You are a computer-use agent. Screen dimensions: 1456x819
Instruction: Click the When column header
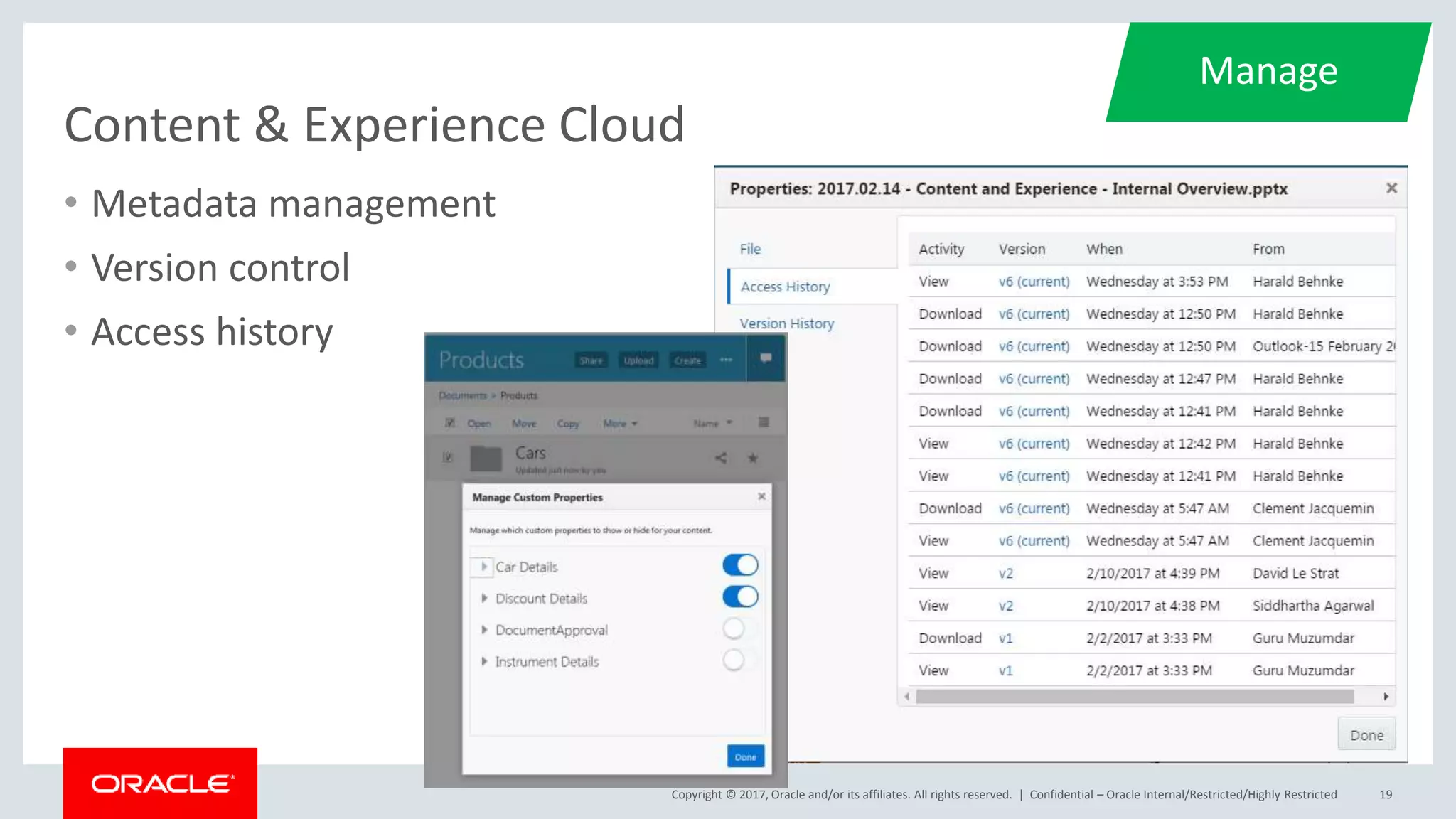click(1104, 249)
